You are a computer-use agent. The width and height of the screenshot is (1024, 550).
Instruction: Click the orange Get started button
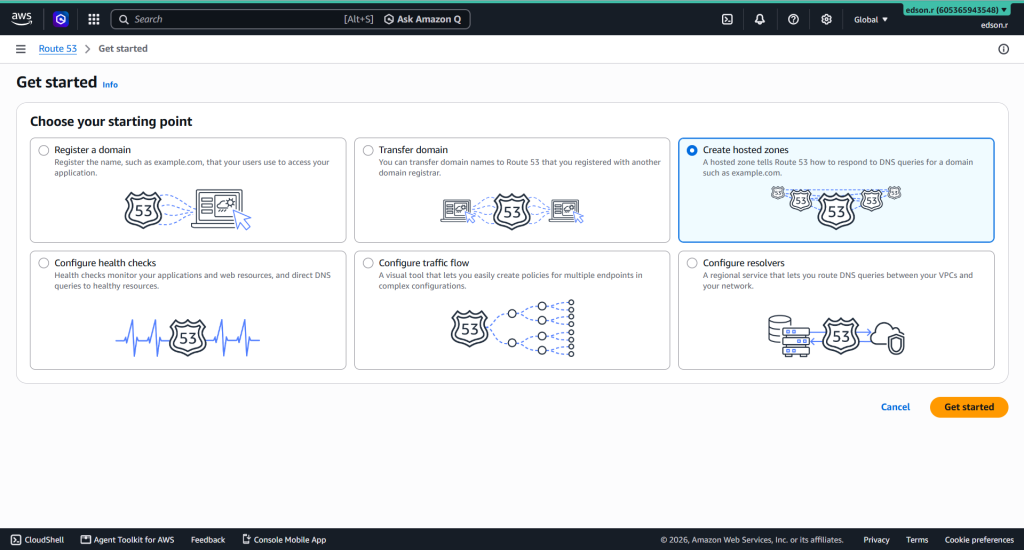[x=969, y=407]
